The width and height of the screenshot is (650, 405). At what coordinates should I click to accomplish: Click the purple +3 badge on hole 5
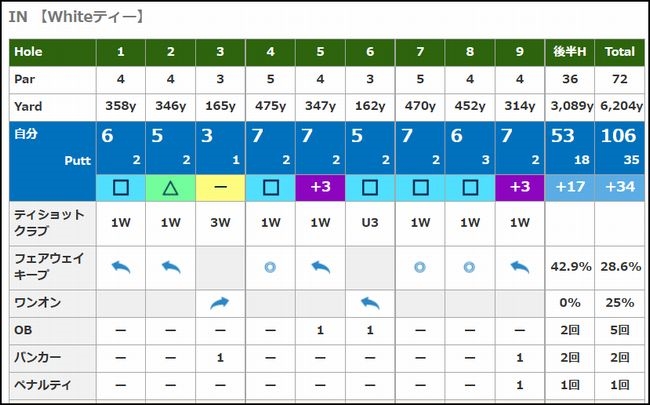pos(321,186)
